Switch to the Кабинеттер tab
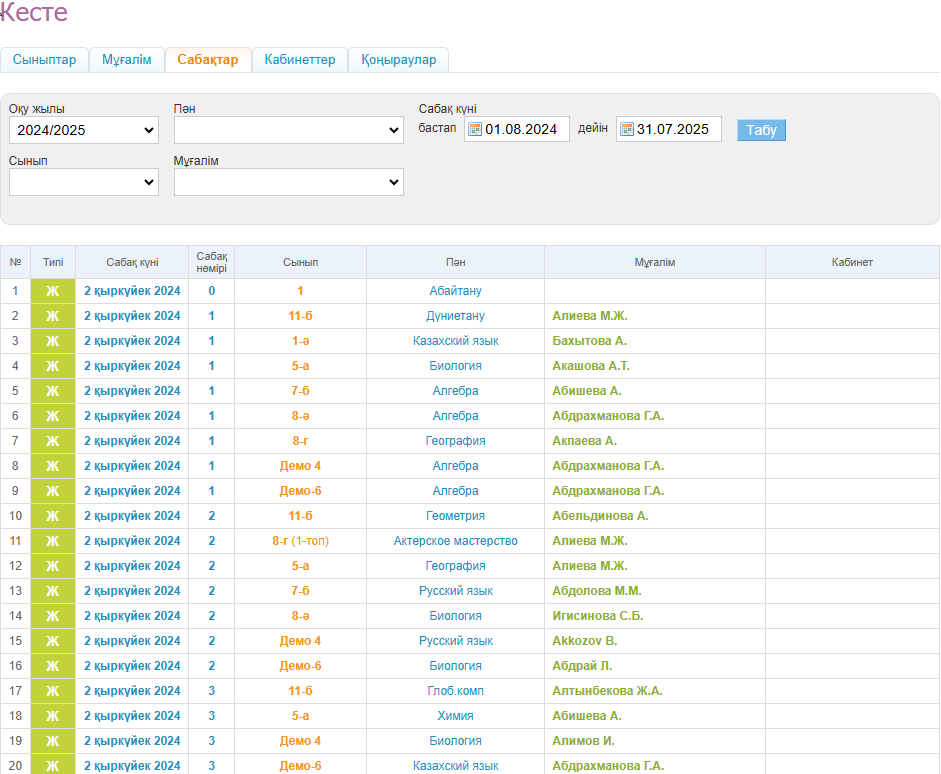Viewport: 941px width, 774px height. point(300,60)
